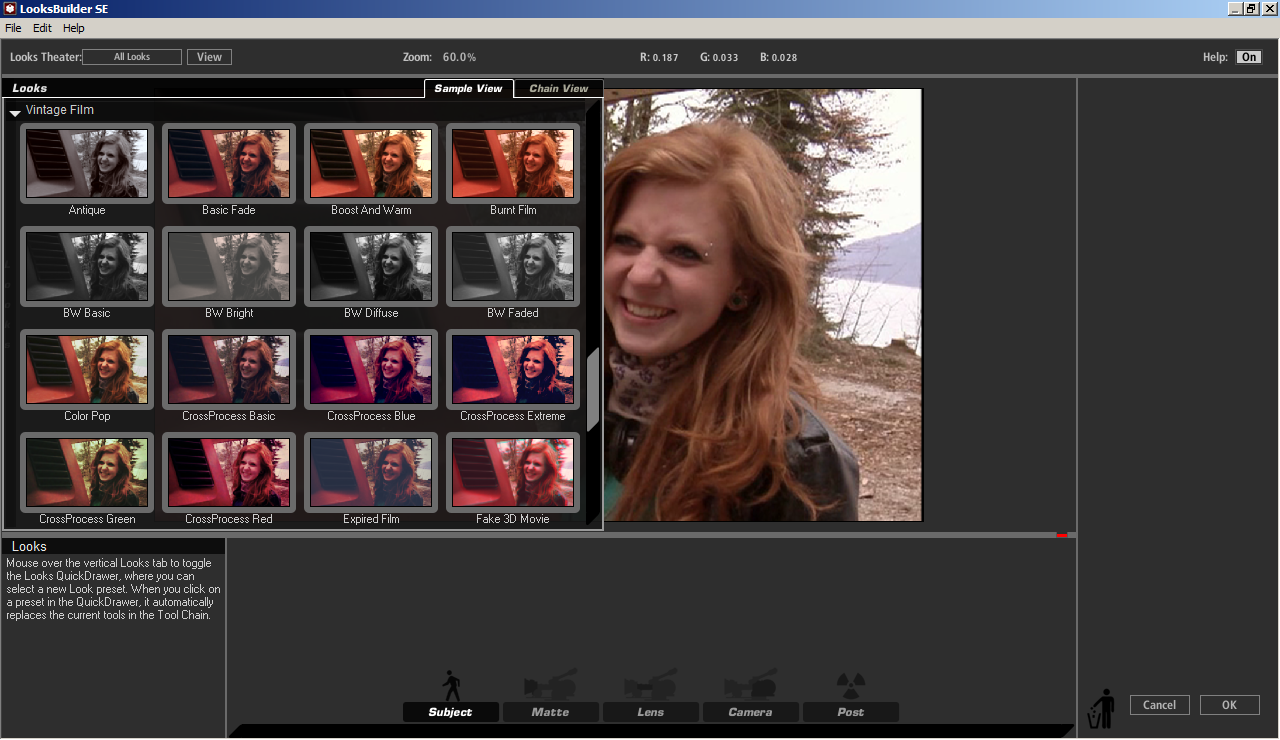Image resolution: width=1280 pixels, height=740 pixels.
Task: Click the Camera stage icon
Action: click(750, 684)
